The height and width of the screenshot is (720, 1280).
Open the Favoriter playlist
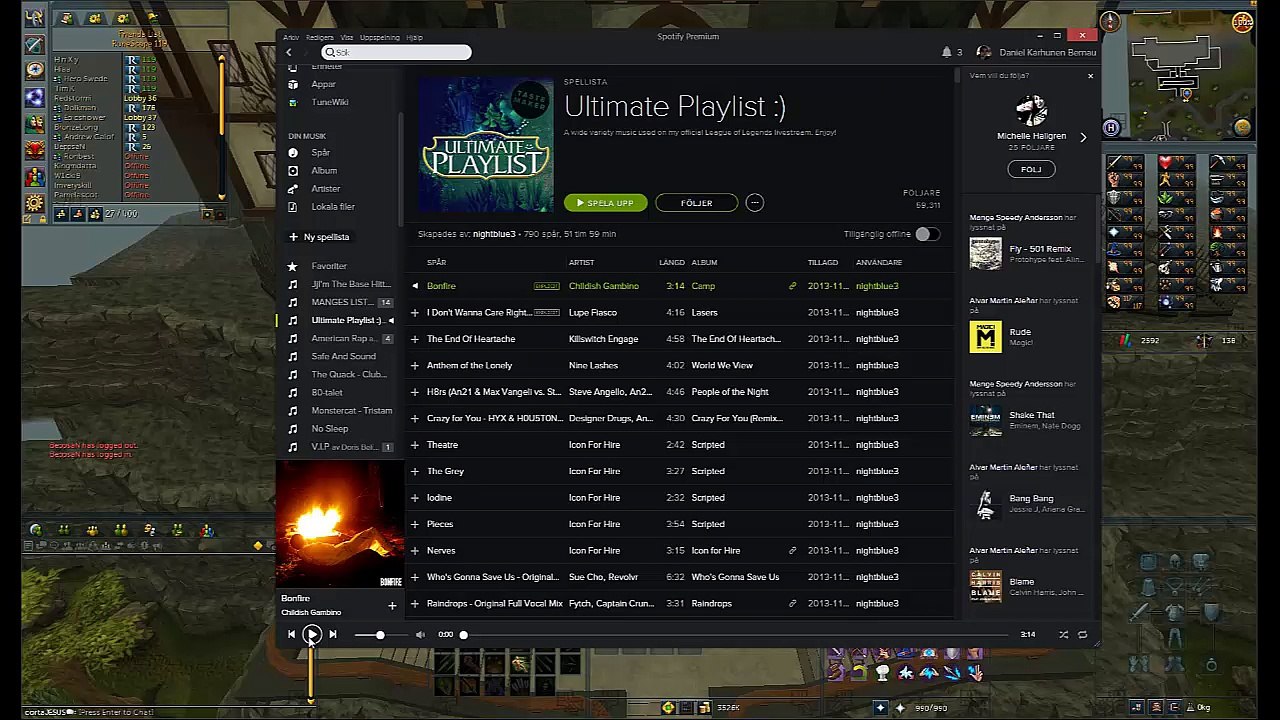(x=329, y=266)
